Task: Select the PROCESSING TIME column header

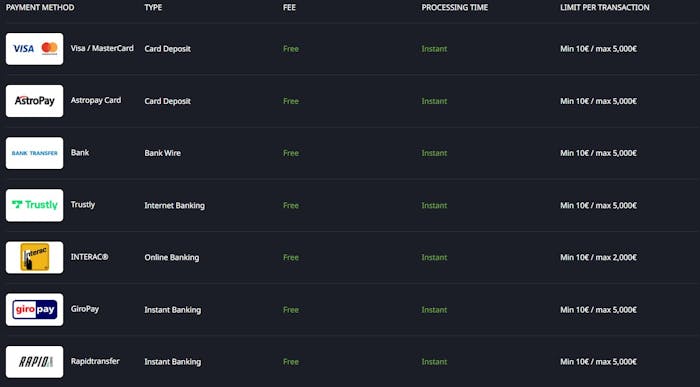Action: tap(454, 8)
